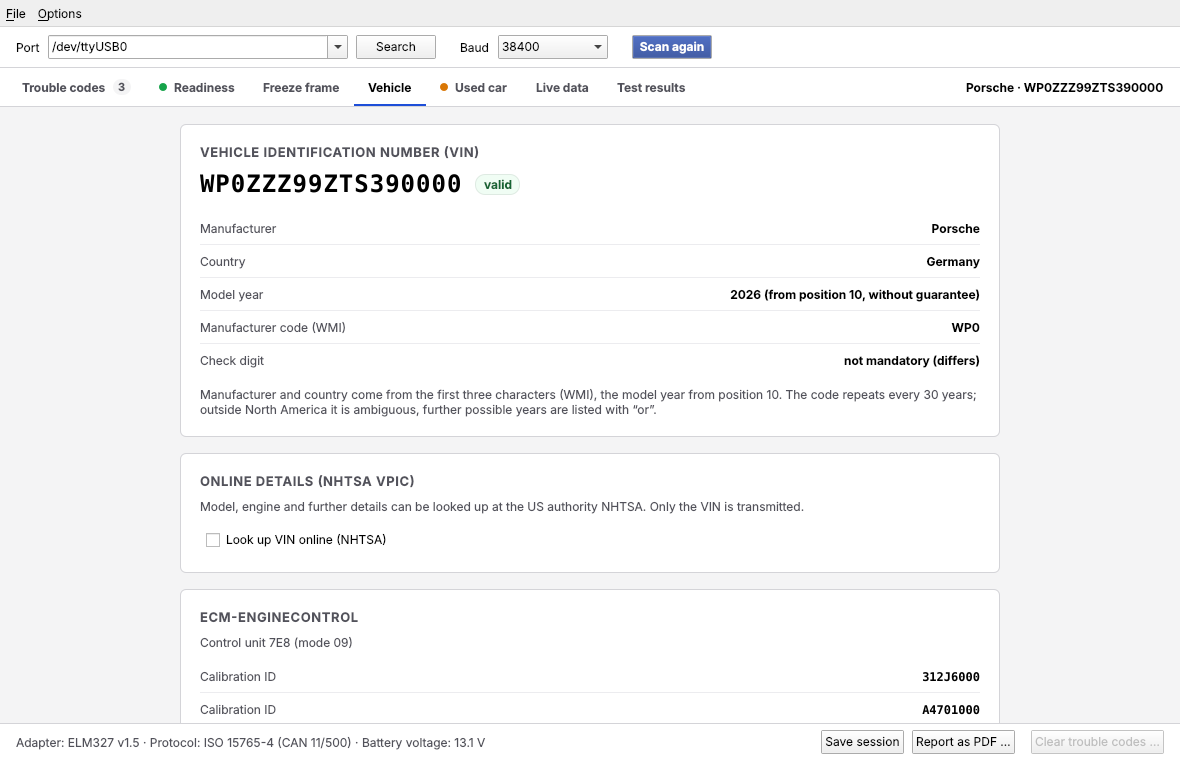This screenshot has width=1180, height=760.
Task: Switch to the Live data tab
Action: tap(562, 87)
